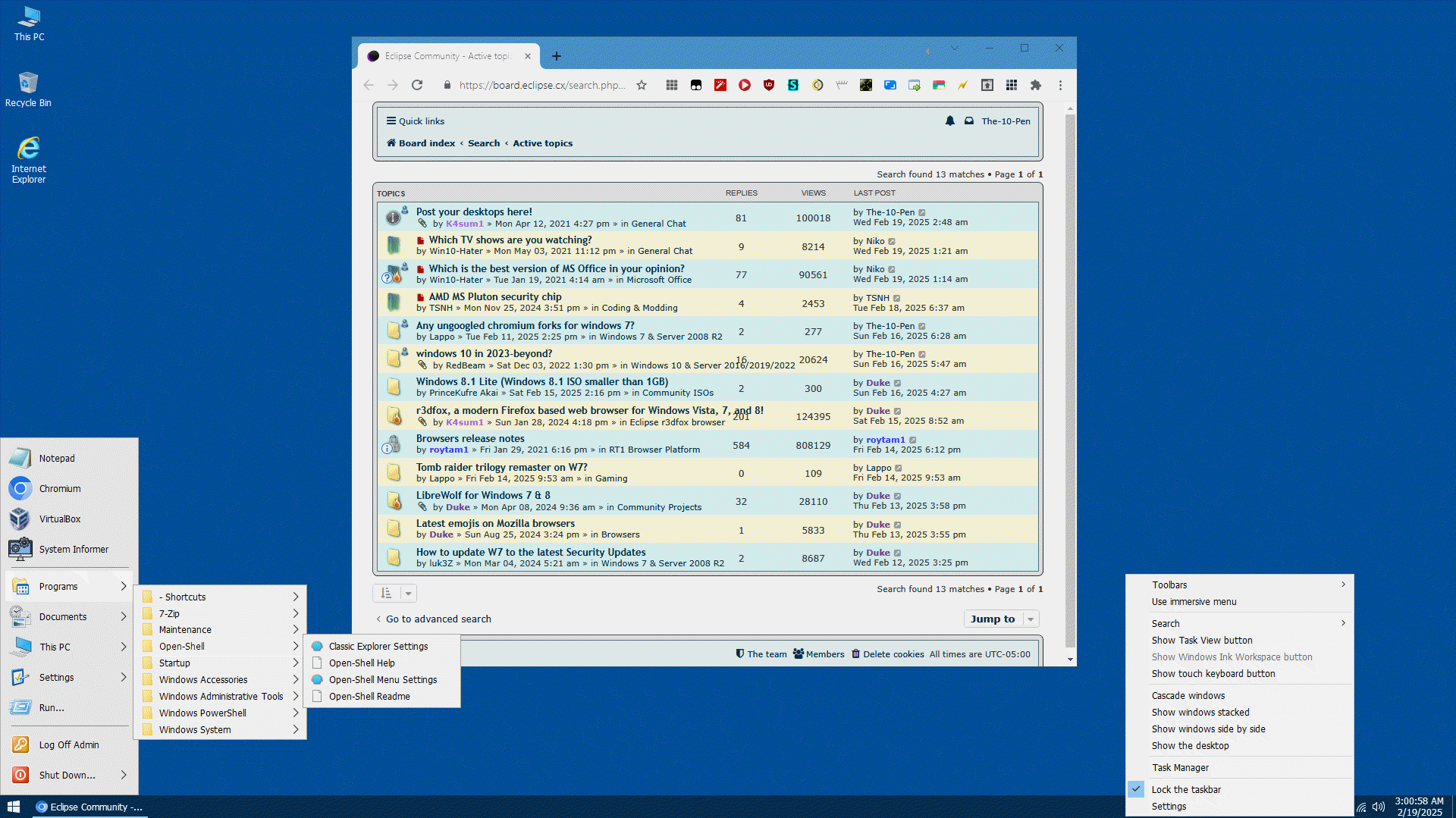This screenshot has width=1456, height=818.
Task: Open the private messages inbox icon
Action: [x=969, y=121]
